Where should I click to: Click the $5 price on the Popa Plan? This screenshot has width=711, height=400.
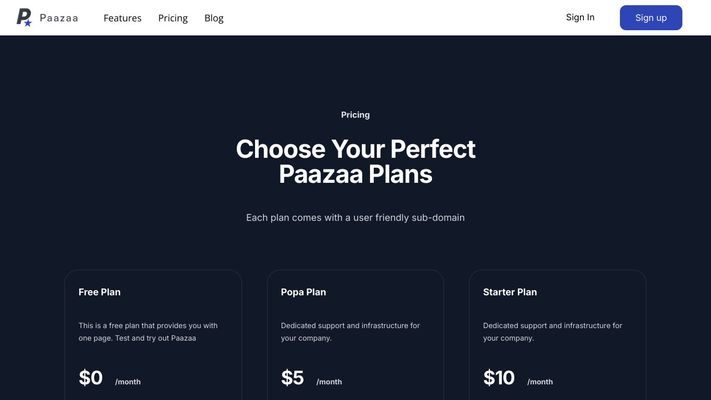point(292,378)
